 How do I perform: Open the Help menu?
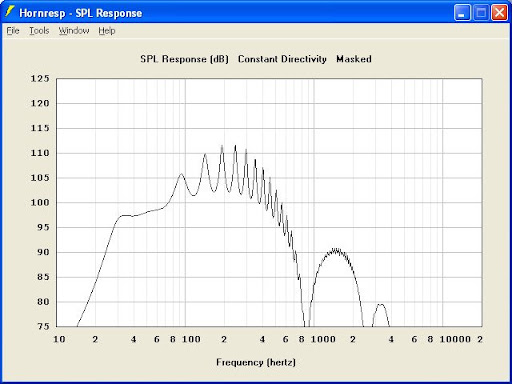(x=107, y=31)
